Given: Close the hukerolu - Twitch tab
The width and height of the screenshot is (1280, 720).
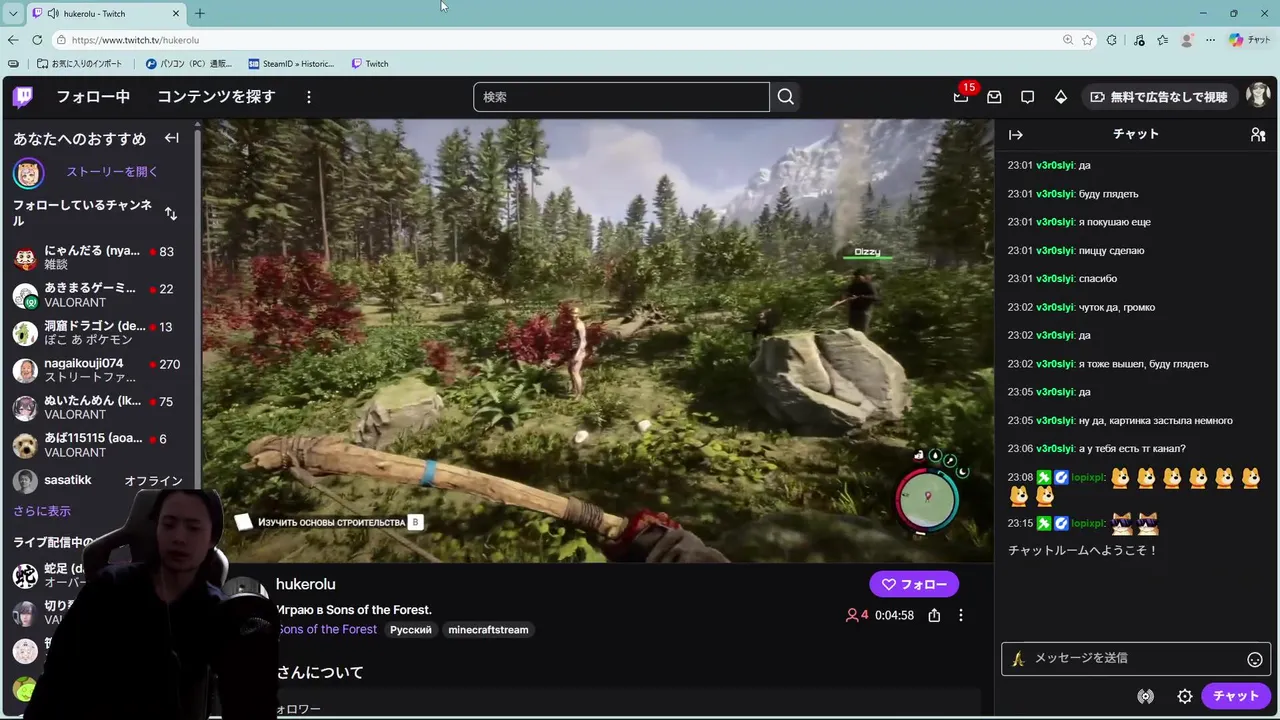Looking at the screenshot, I should [176, 13].
